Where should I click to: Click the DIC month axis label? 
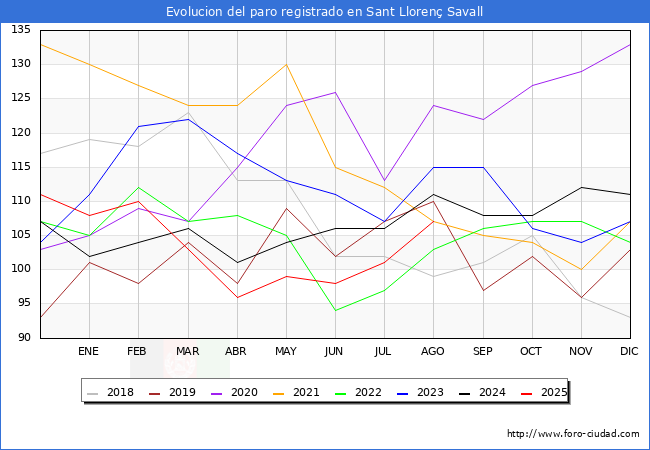[x=629, y=351]
